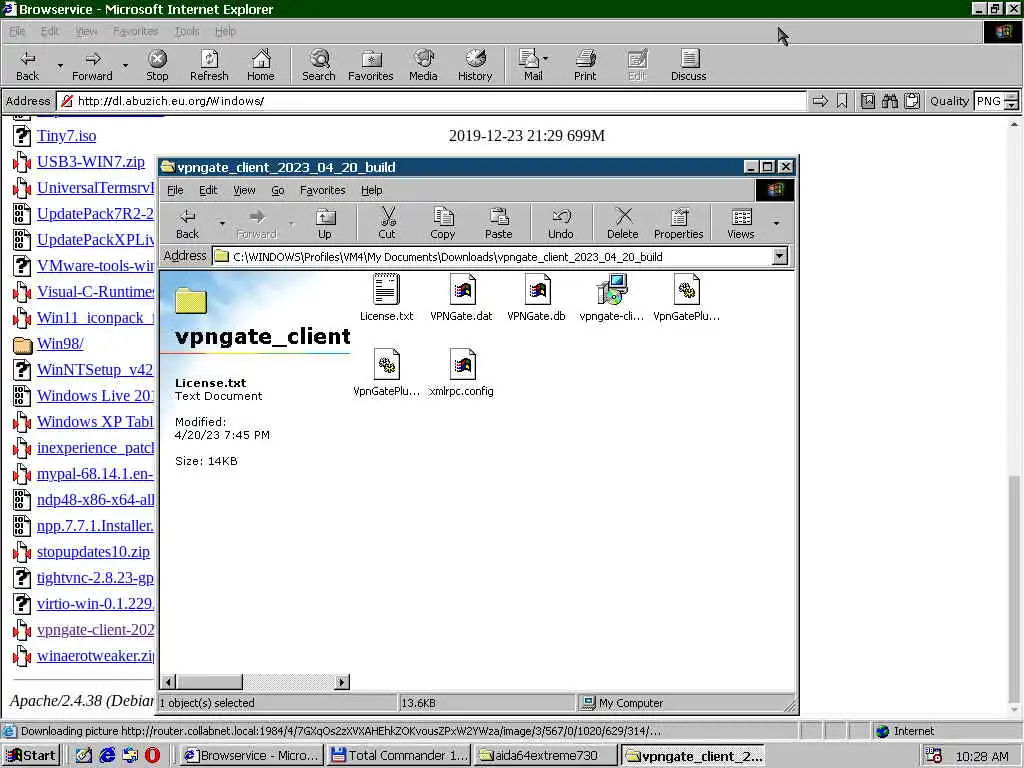Delete the selected file

coord(622,223)
